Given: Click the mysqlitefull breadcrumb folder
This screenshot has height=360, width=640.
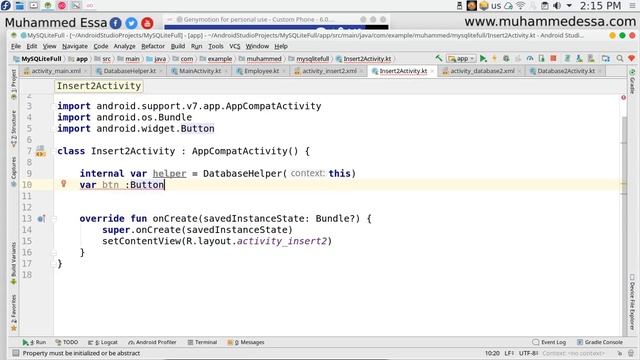Looking at the screenshot, I should pos(309,59).
